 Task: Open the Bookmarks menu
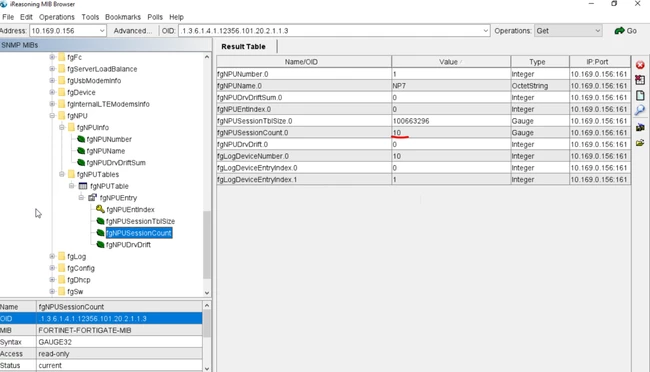tap(123, 17)
